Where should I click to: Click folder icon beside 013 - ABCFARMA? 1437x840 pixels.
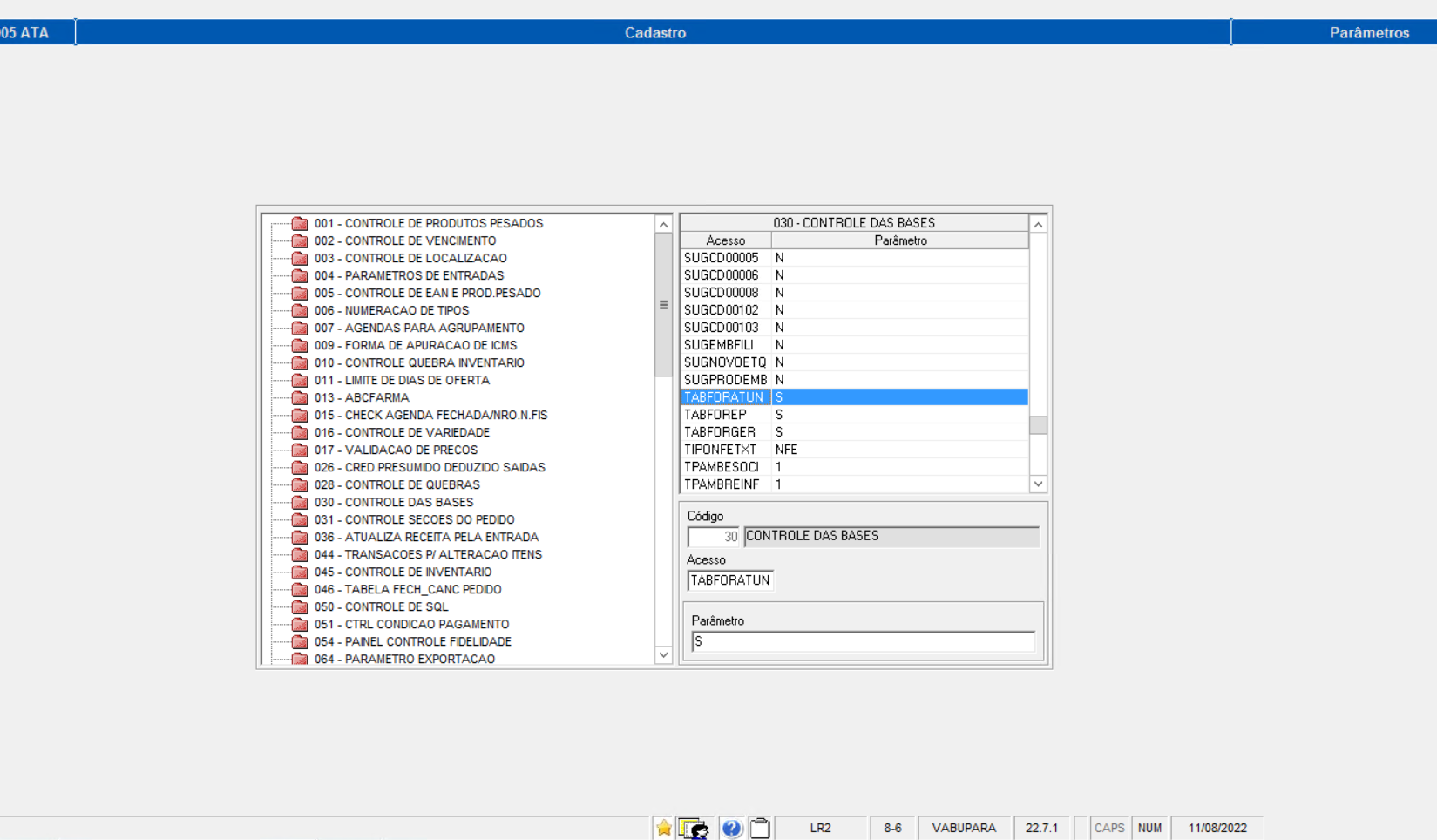coord(300,398)
